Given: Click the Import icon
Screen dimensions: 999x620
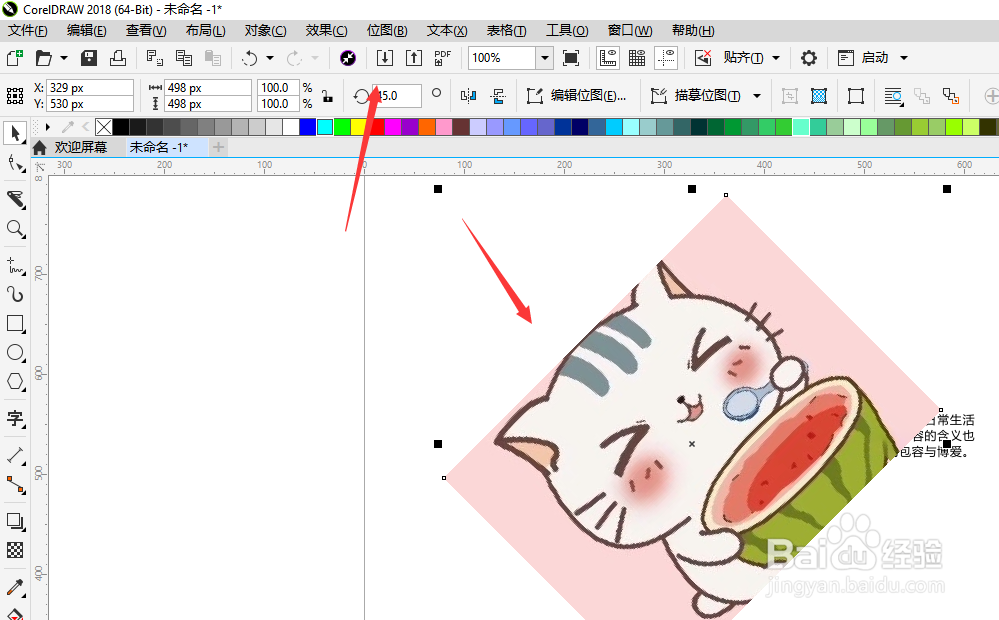Looking at the screenshot, I should pyautogui.click(x=385, y=58).
